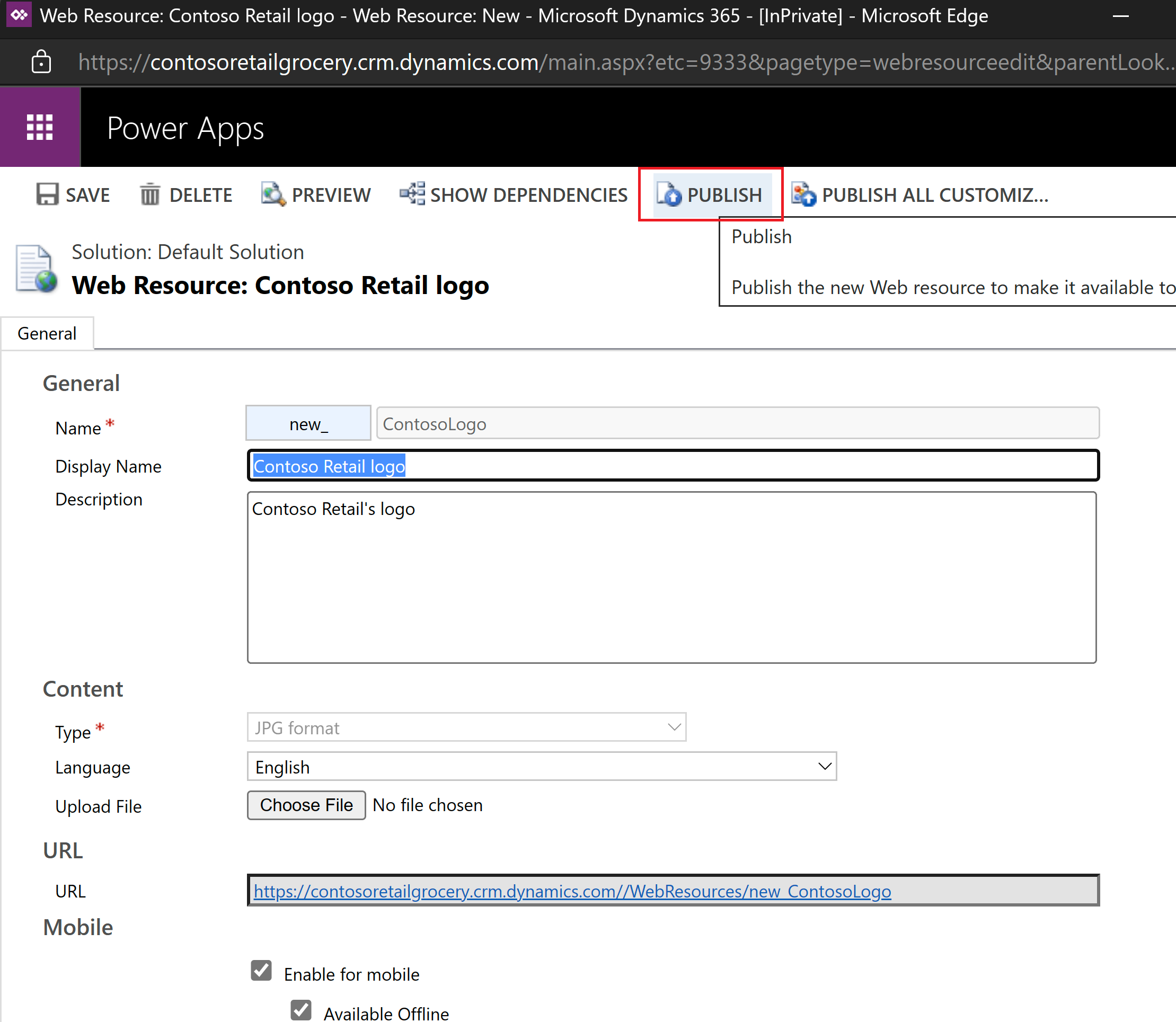The height and width of the screenshot is (1022, 1176).
Task: Toggle Available Offline checkbox
Action: pos(301,1010)
